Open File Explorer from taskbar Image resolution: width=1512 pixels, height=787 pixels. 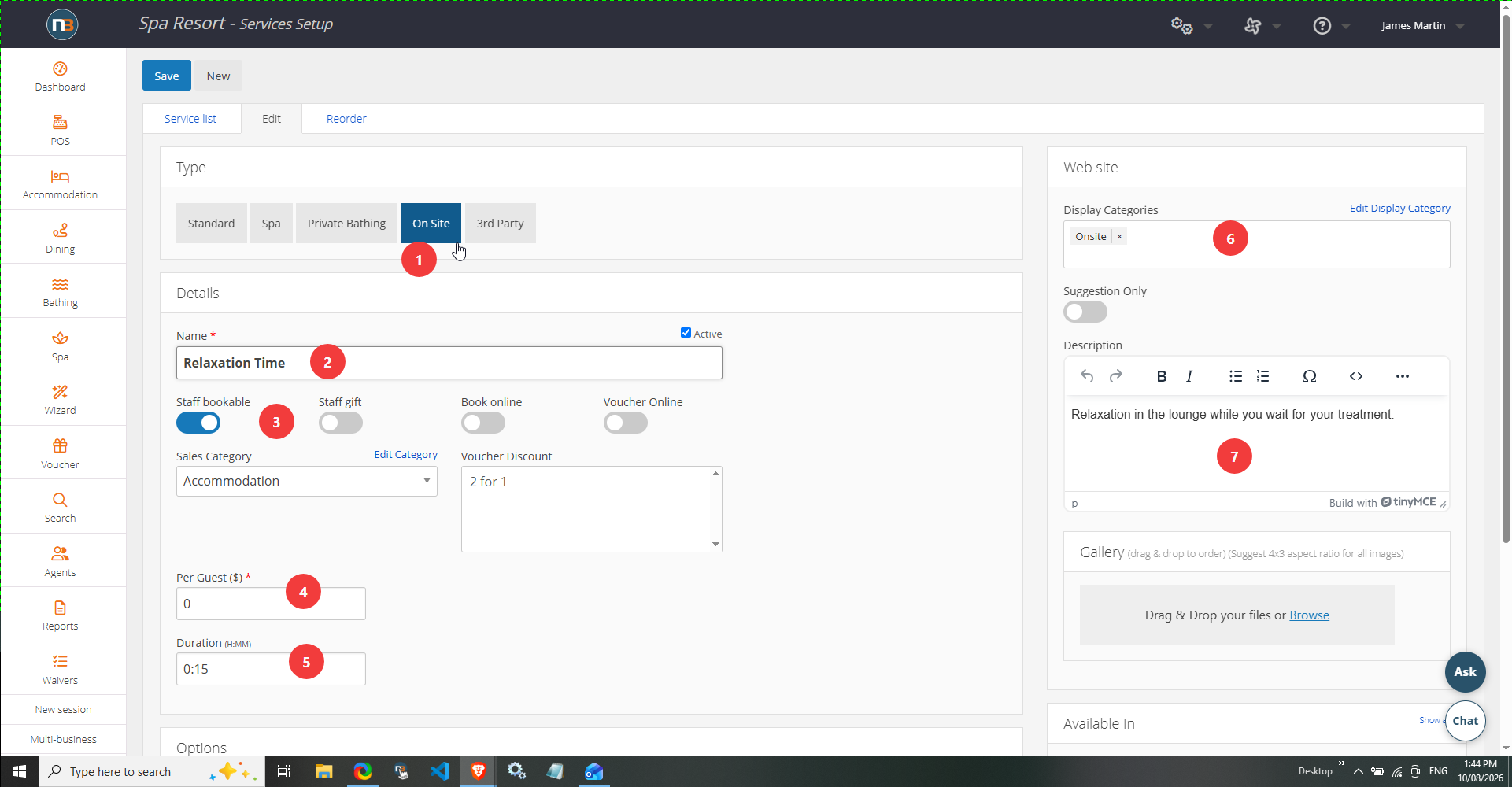point(323,771)
